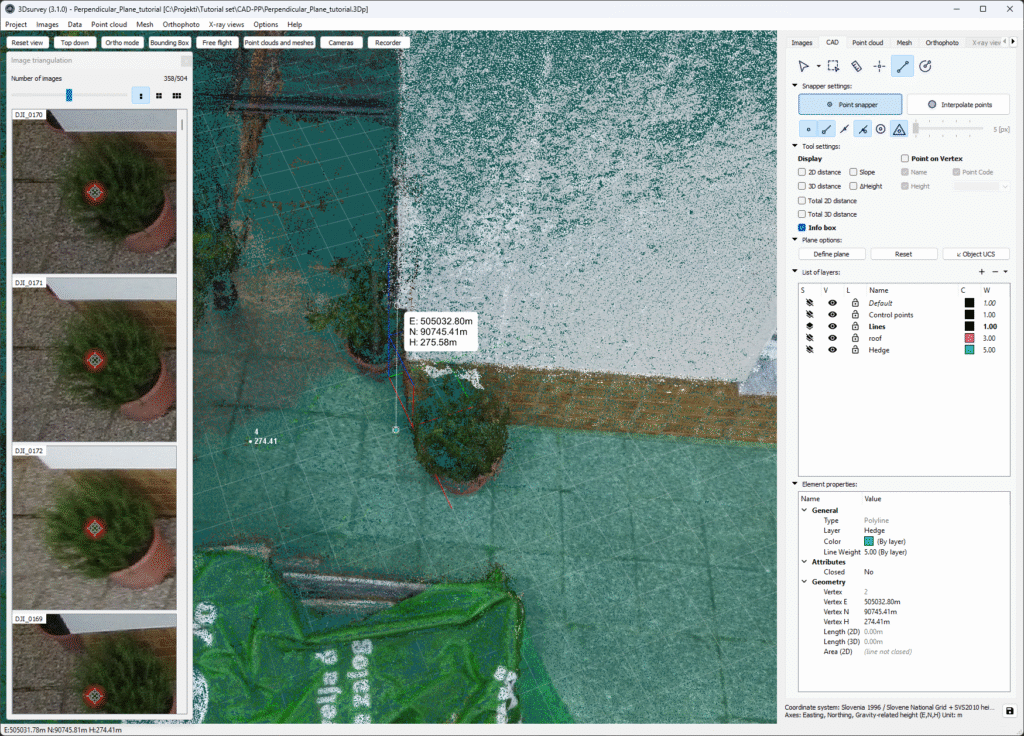This screenshot has width=1024, height=736.
Task: Click the Define plane button
Action: click(x=831, y=254)
